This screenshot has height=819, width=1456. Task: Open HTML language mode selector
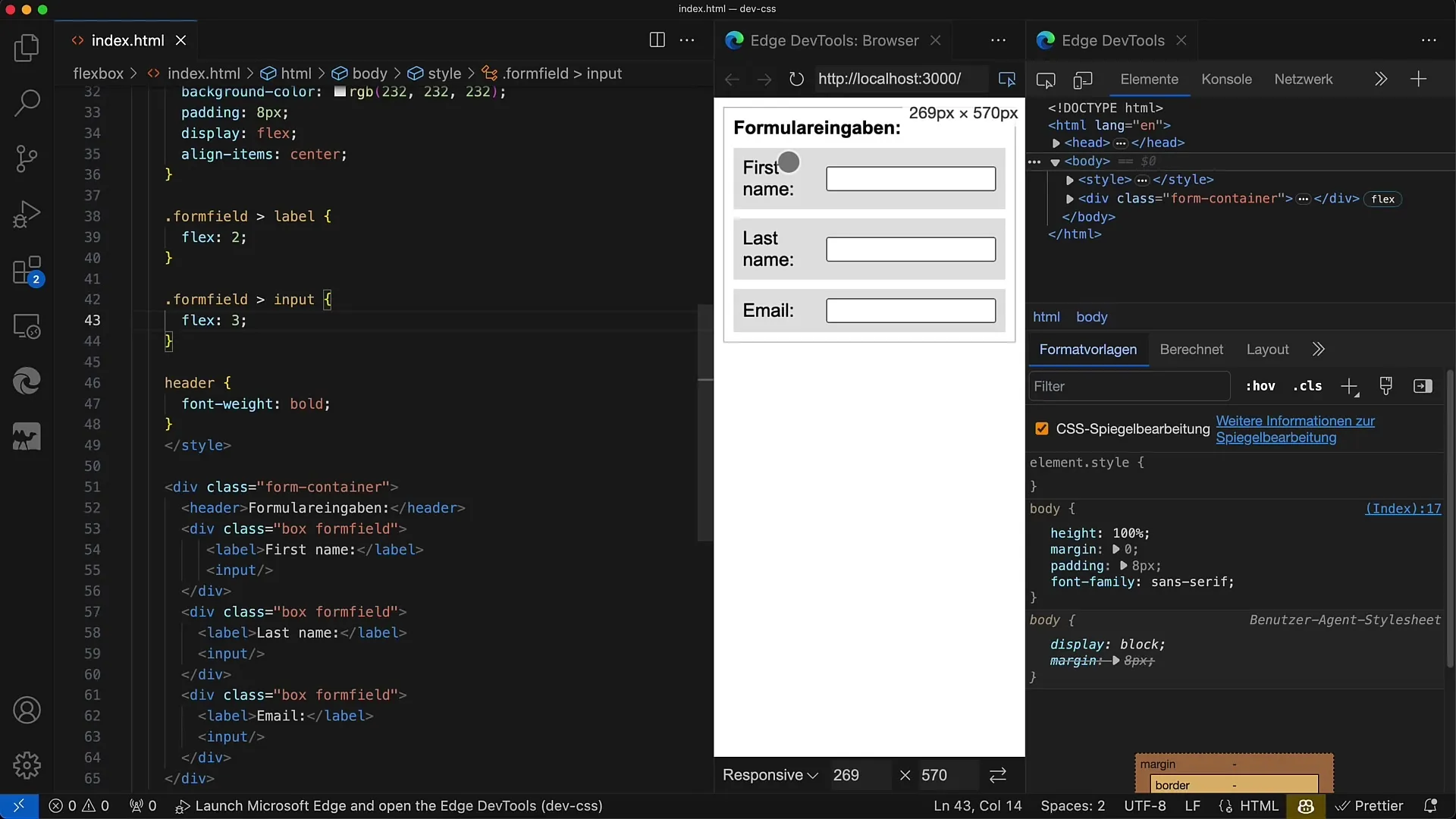coord(1259,805)
